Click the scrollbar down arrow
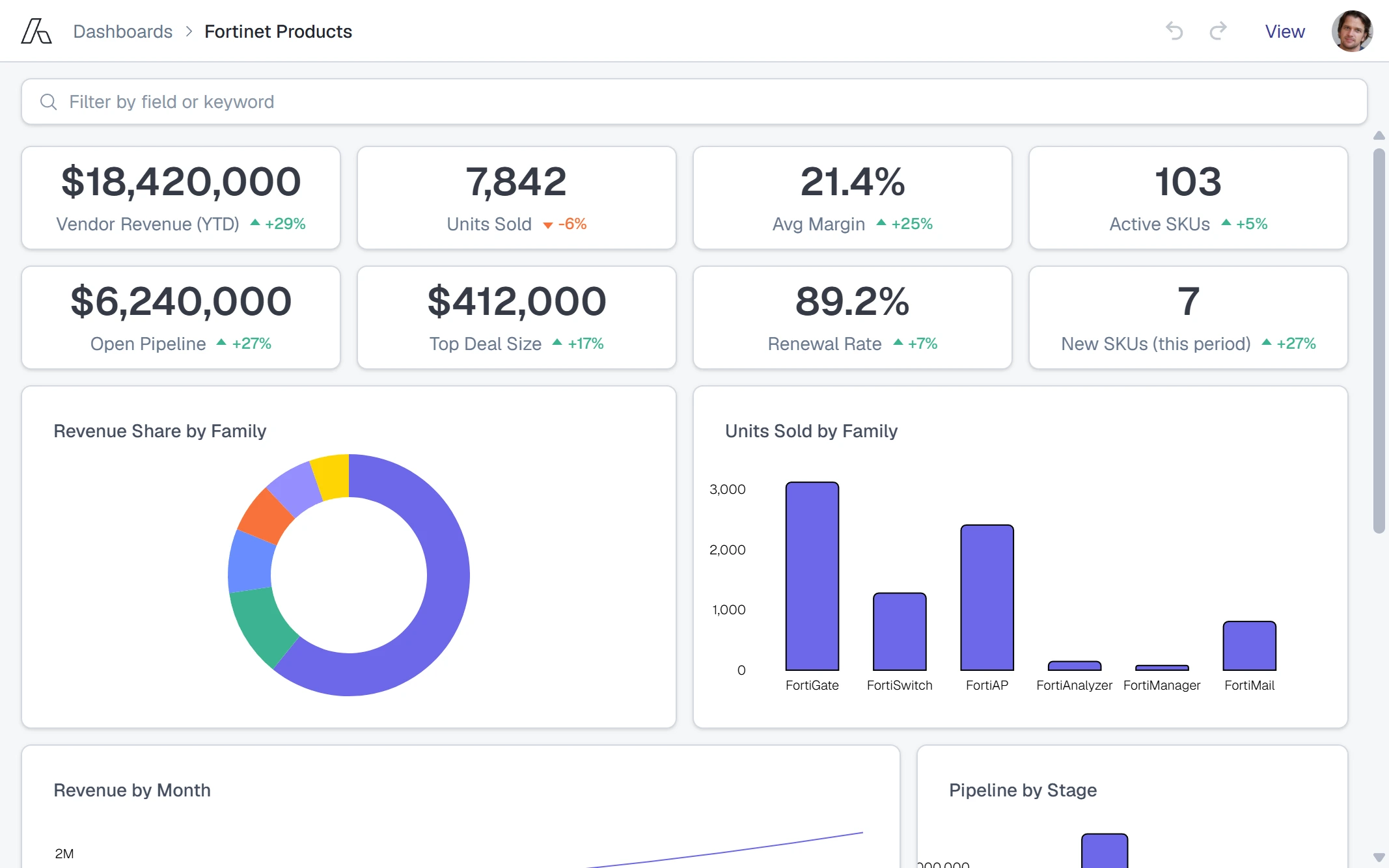The image size is (1389, 868). 1379,857
